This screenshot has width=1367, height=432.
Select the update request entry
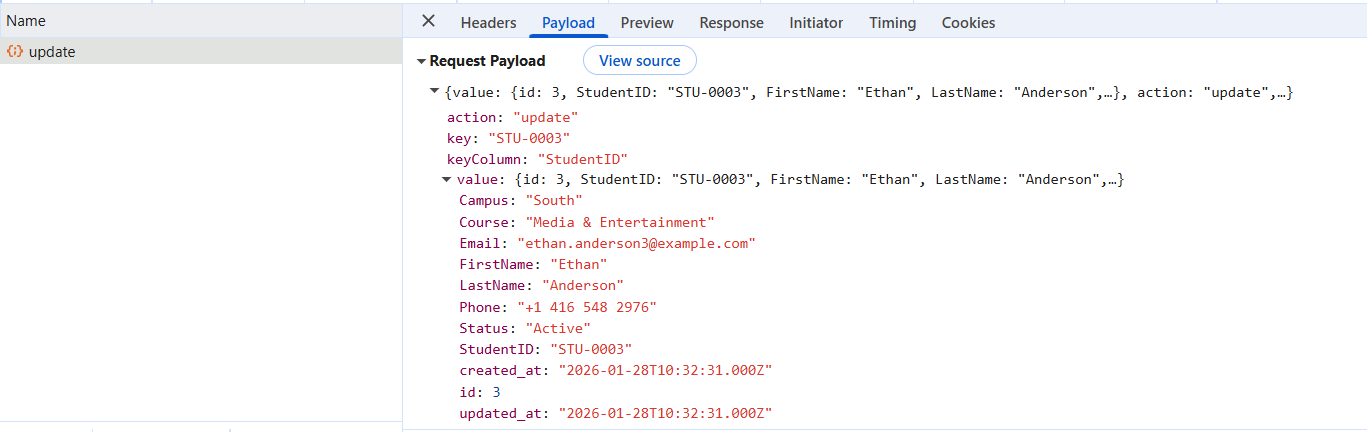[x=201, y=52]
